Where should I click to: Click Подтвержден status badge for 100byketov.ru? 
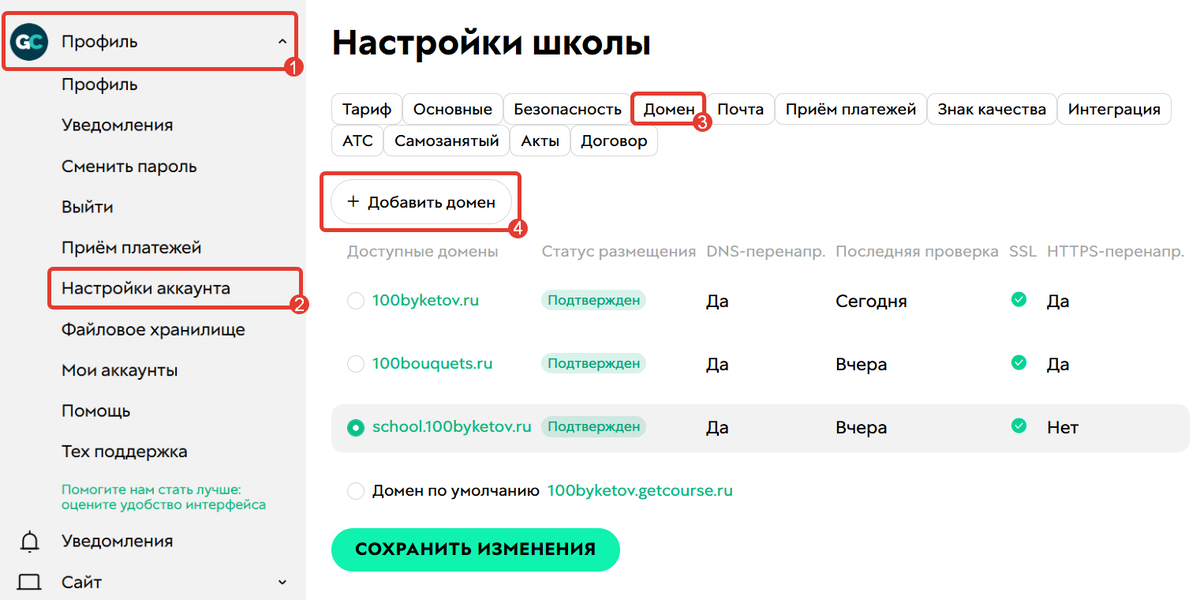click(x=594, y=300)
